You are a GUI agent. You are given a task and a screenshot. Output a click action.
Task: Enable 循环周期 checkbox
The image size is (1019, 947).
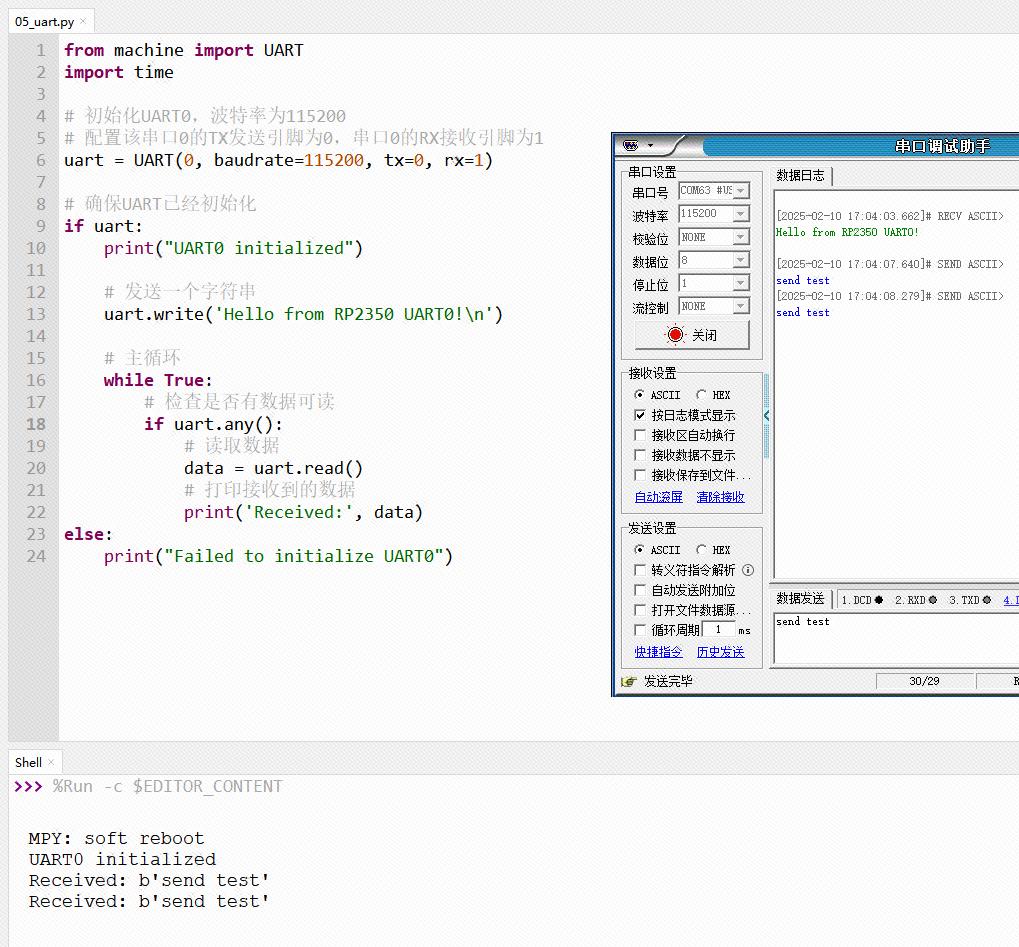(x=640, y=630)
